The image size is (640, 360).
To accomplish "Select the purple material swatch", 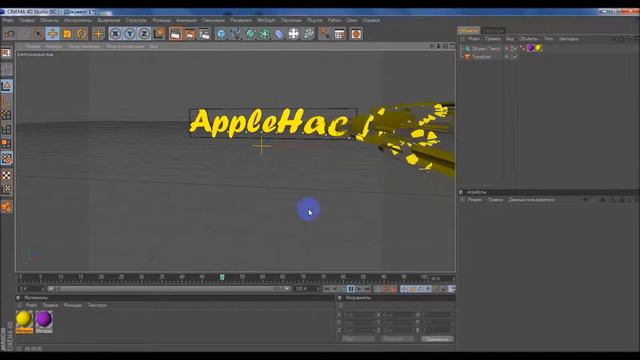I will click(44, 322).
